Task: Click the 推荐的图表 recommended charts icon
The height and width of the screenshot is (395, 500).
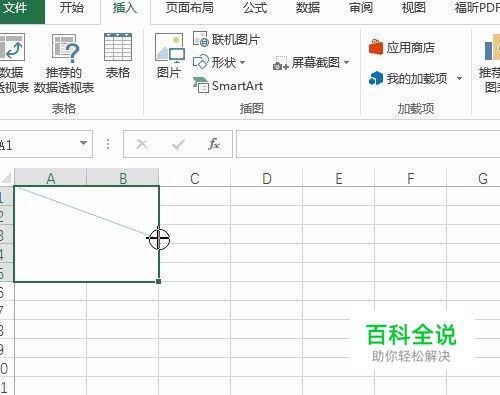Action: 490,63
